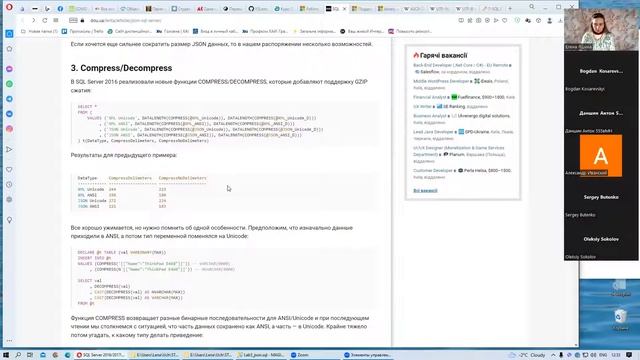Screen dimensions: 640x360
Task: Open the green WhatsApp sidebar icon
Action: click(x=9, y=84)
